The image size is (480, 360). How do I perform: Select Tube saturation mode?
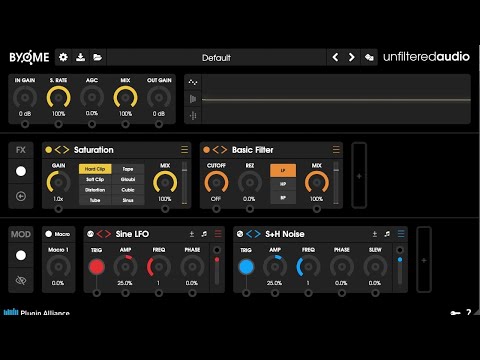[95, 200]
